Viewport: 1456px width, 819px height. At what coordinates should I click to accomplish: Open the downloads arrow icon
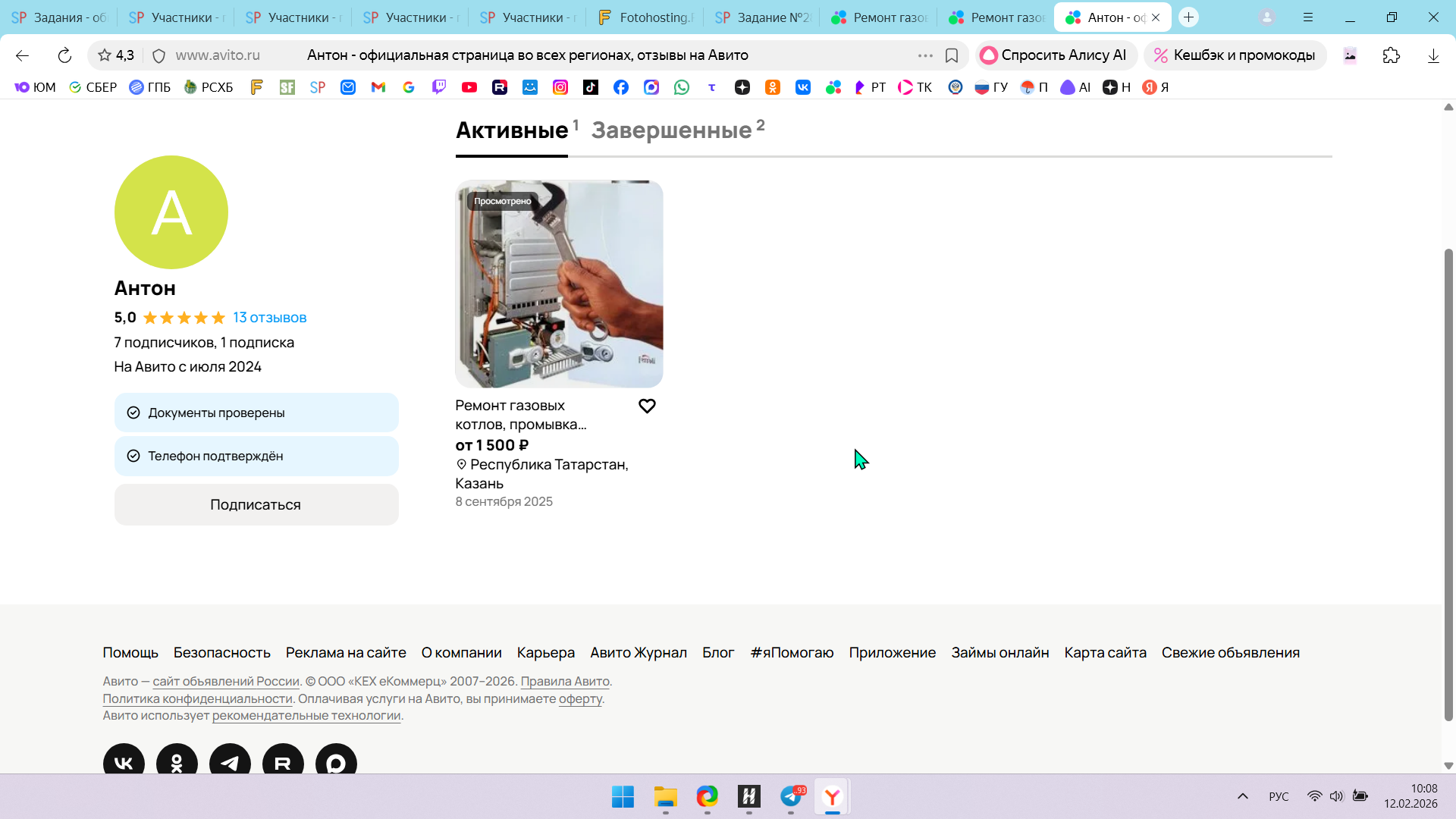[x=1433, y=55]
